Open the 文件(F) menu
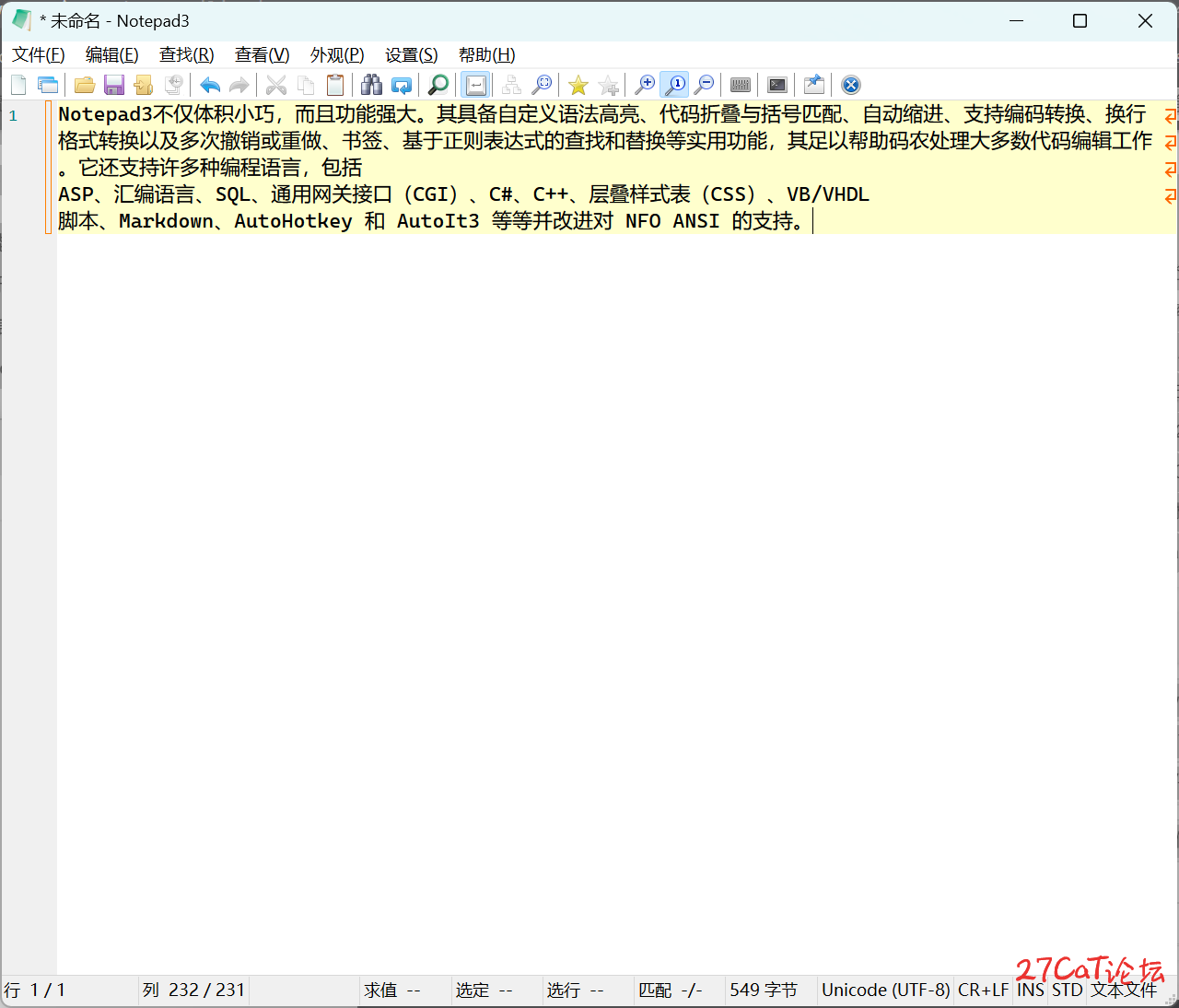This screenshot has width=1179, height=1008. [39, 55]
